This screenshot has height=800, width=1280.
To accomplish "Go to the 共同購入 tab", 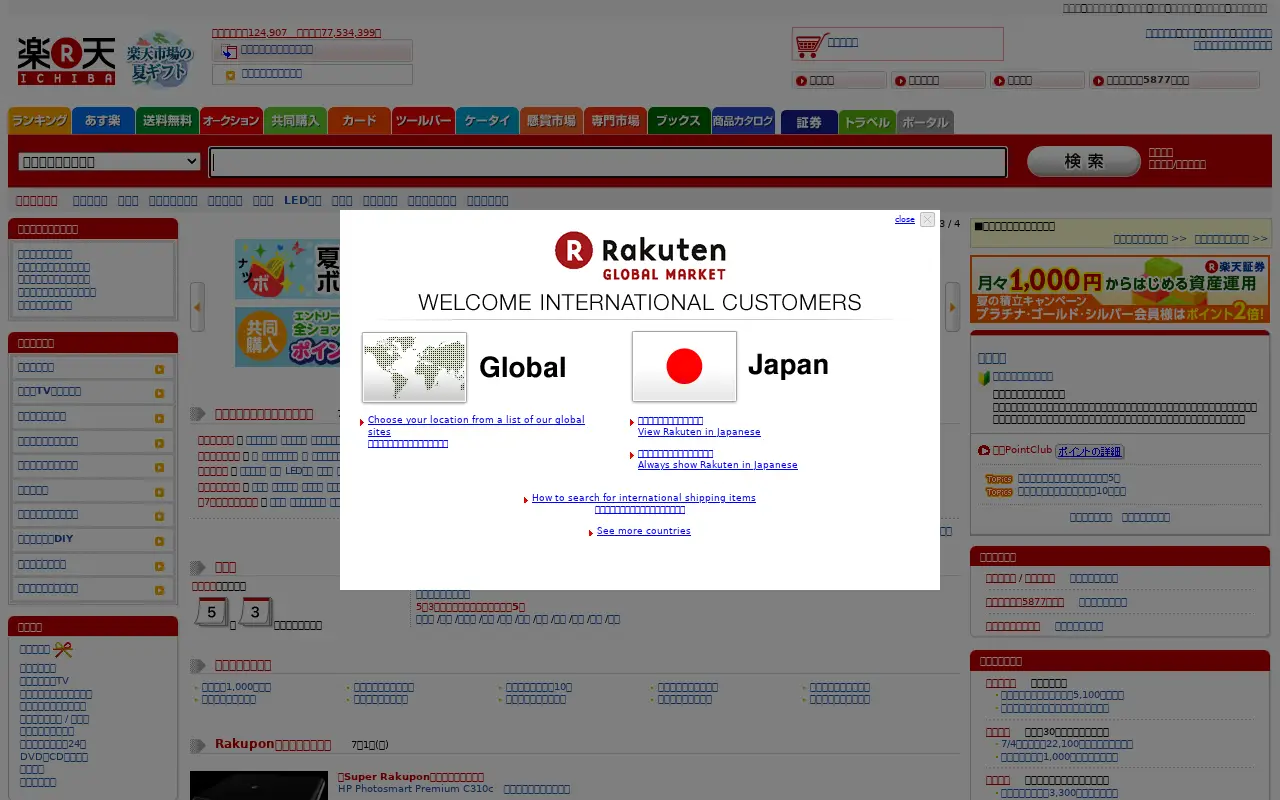I will pos(295,121).
